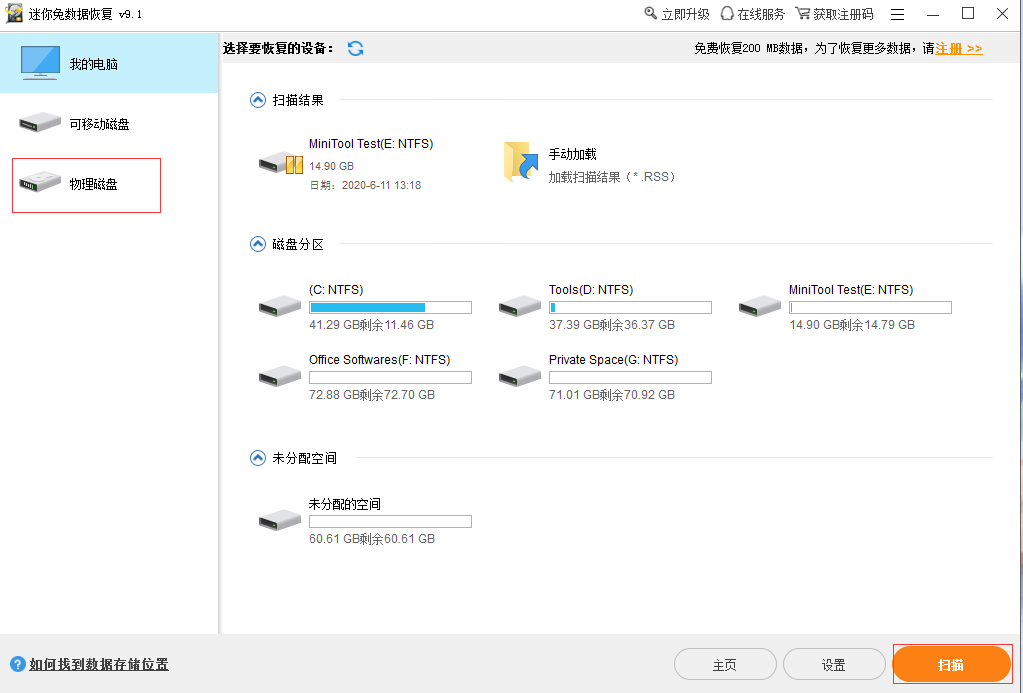Minimize the data recovery window
Screen dimensions: 1023x693
933,14
